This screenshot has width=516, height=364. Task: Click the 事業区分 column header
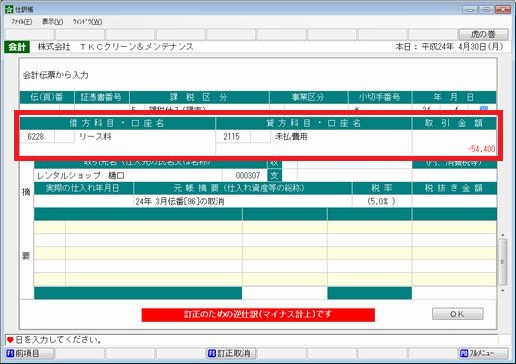coord(308,97)
